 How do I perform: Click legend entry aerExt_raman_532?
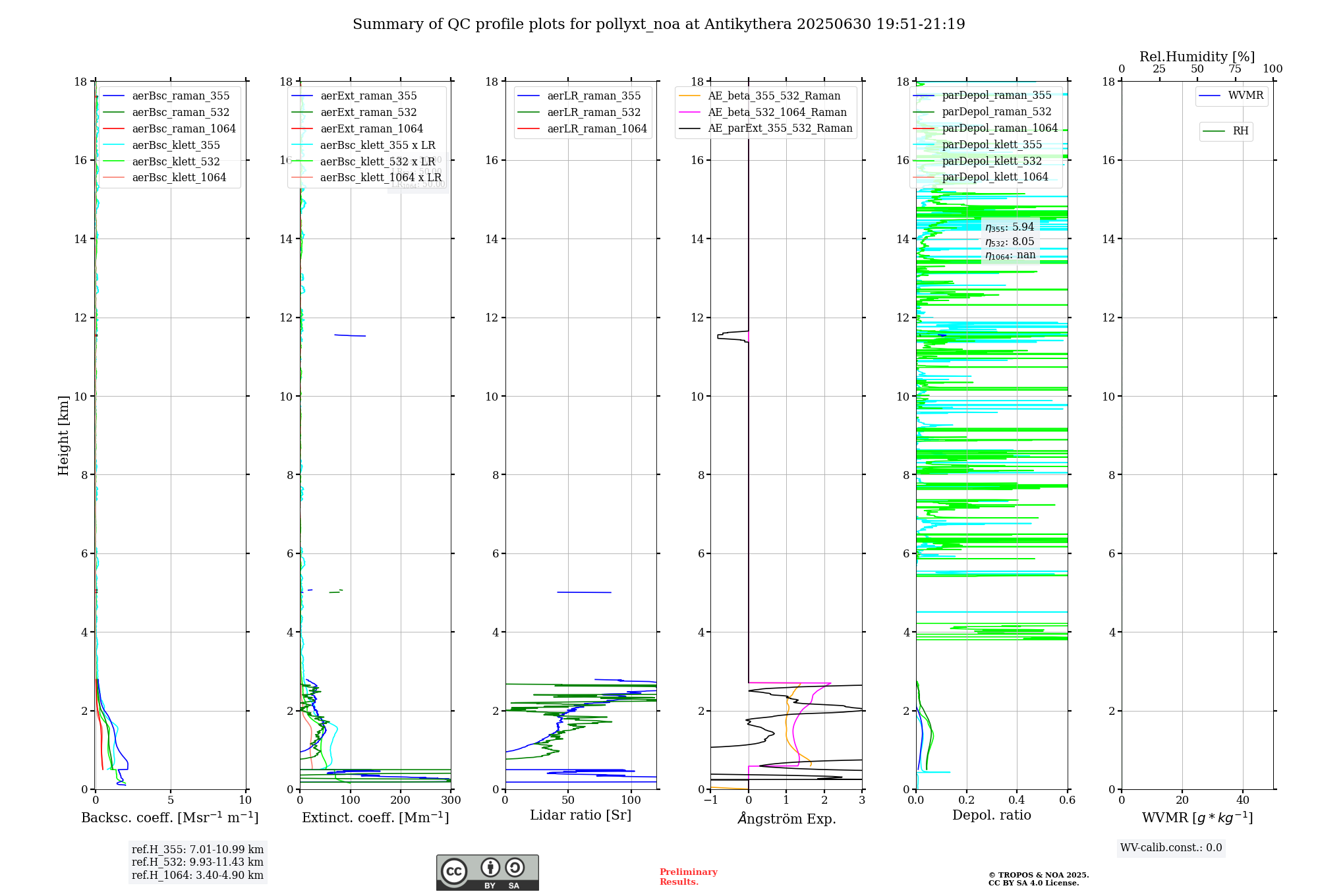click(x=355, y=113)
